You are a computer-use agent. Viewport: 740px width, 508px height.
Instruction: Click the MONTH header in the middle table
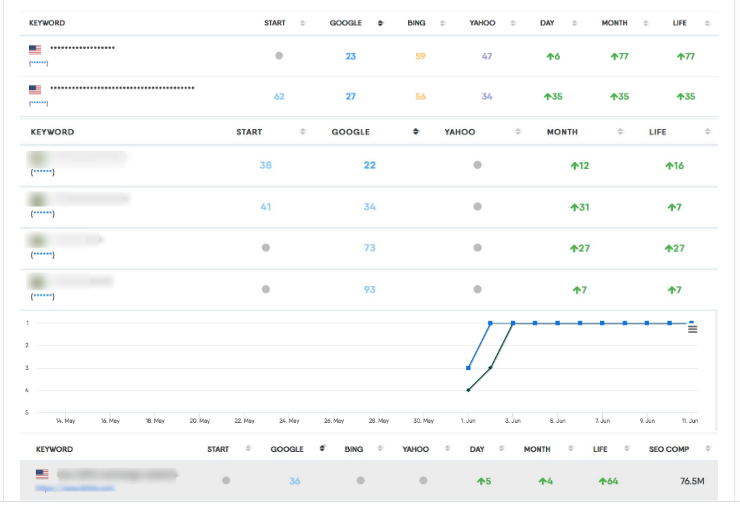click(562, 132)
